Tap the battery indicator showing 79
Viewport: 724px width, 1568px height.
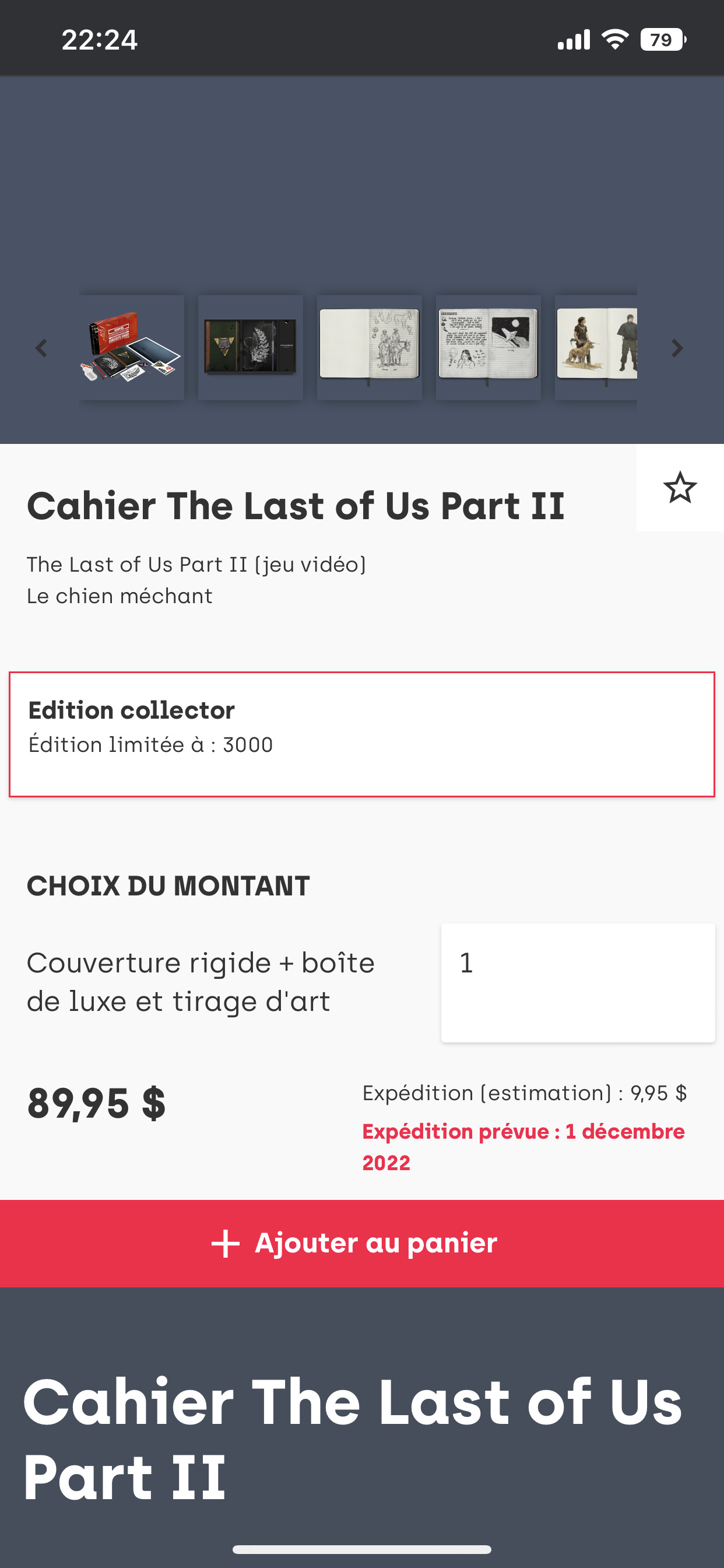(x=663, y=40)
